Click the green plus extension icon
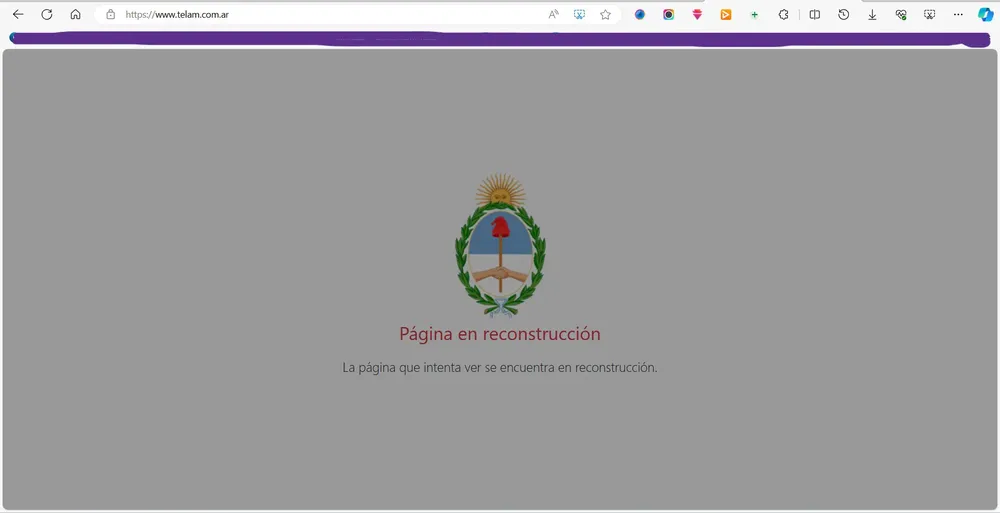Screen dimensions: 1000x513 754,15
